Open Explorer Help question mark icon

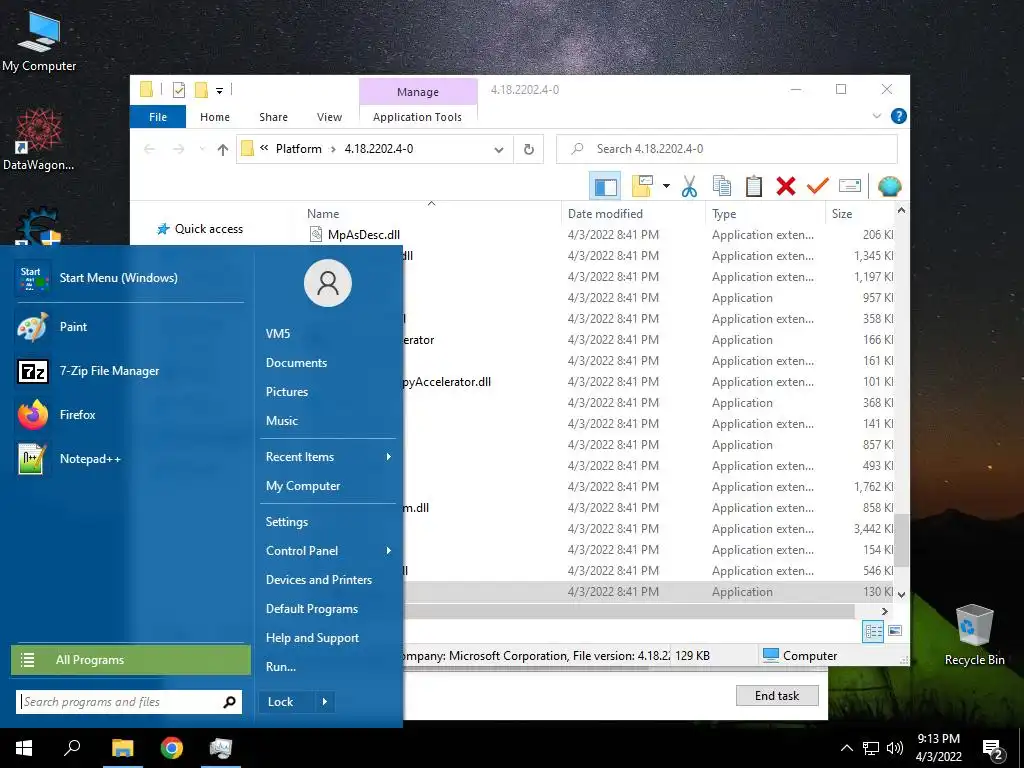pos(899,116)
